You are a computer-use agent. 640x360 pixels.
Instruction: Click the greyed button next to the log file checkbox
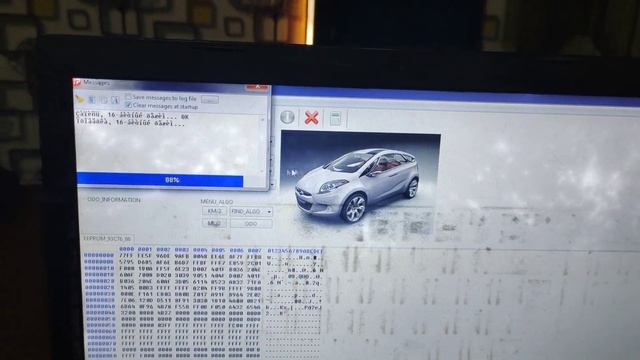[x=209, y=100]
